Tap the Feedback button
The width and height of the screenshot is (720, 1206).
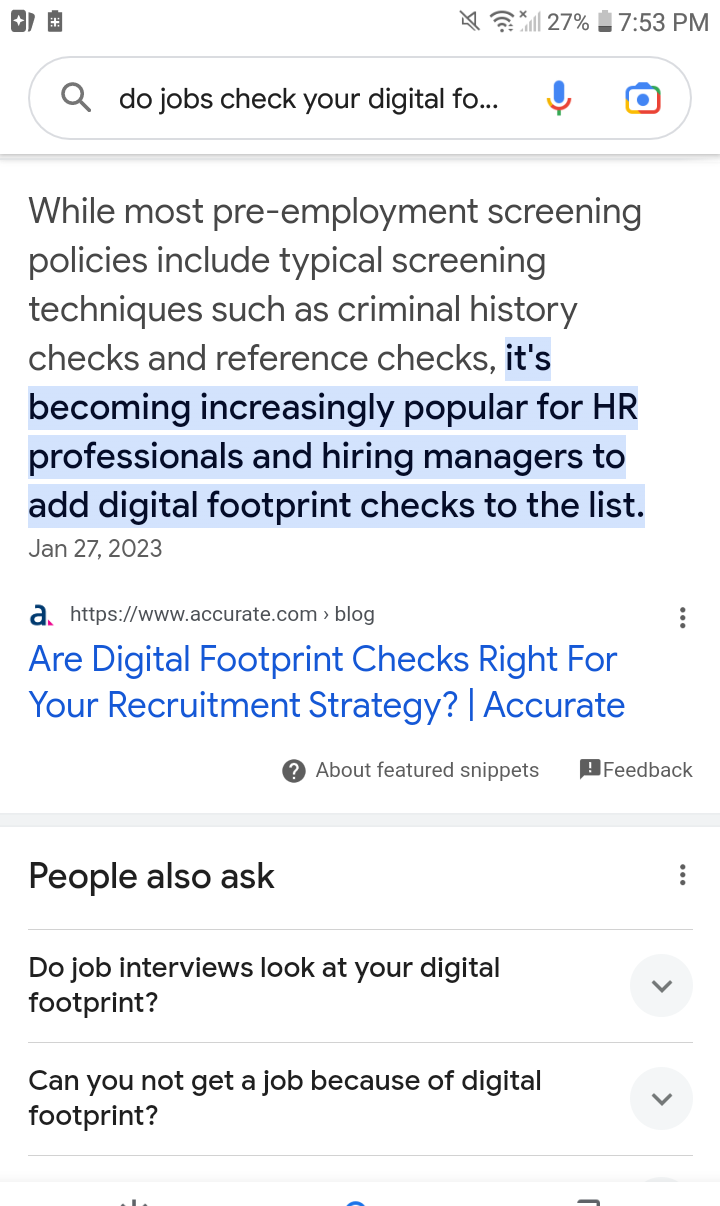[x=636, y=770]
